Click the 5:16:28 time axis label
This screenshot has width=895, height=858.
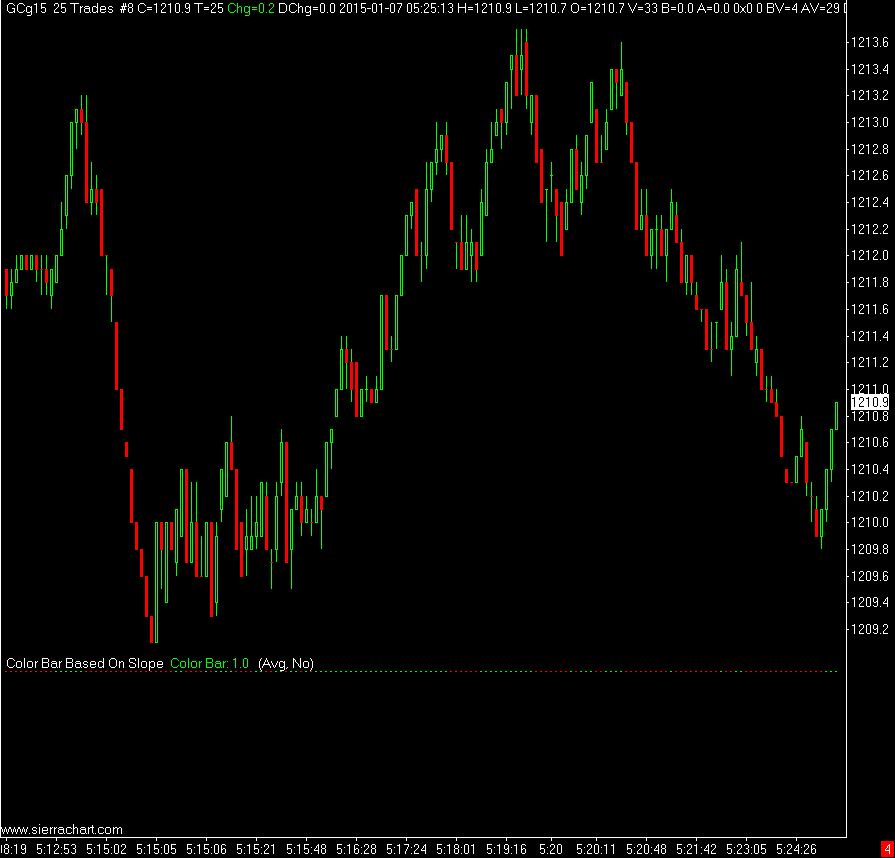[x=356, y=849]
